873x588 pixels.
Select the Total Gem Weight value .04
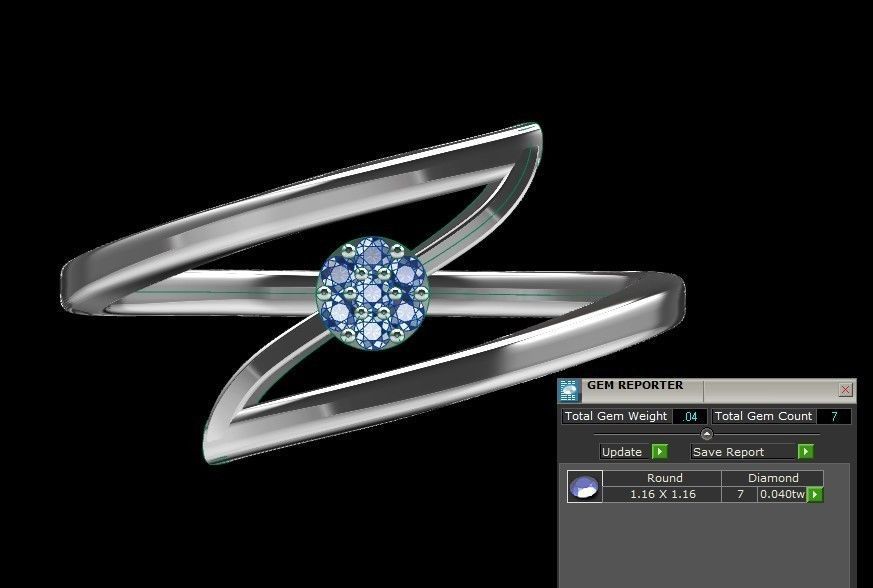[690, 416]
